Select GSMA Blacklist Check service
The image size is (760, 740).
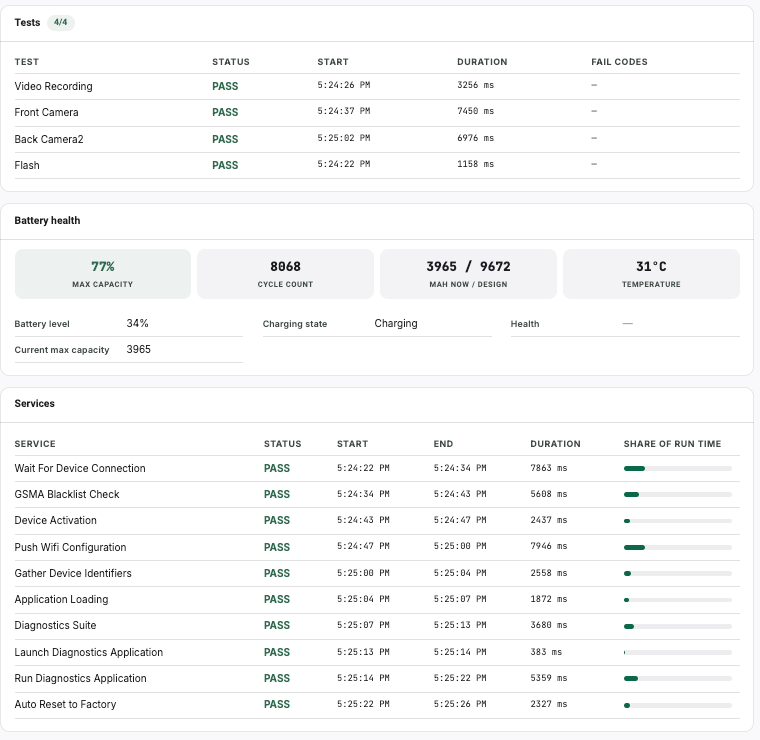point(67,494)
